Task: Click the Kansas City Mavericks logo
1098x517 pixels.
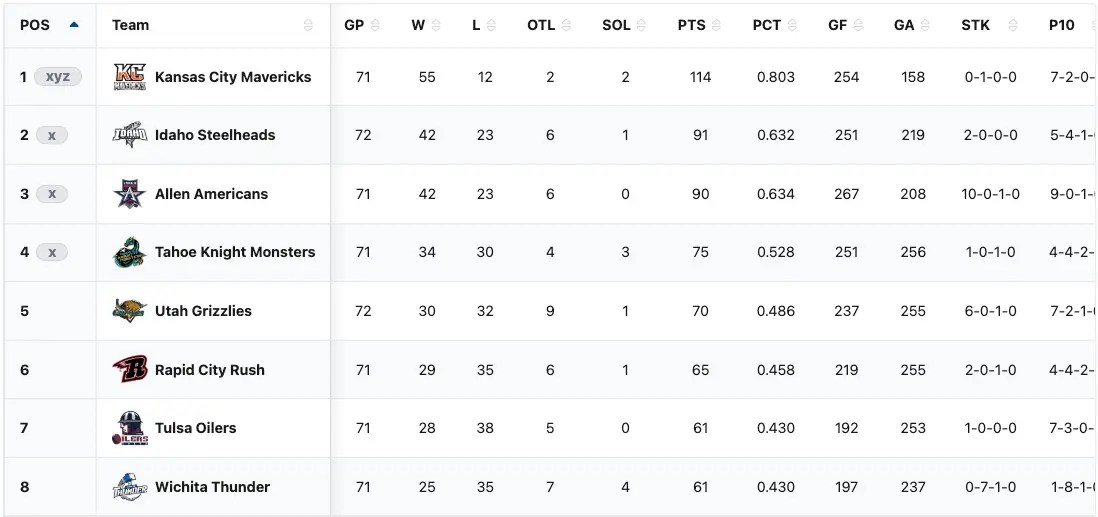Action: tap(130, 77)
